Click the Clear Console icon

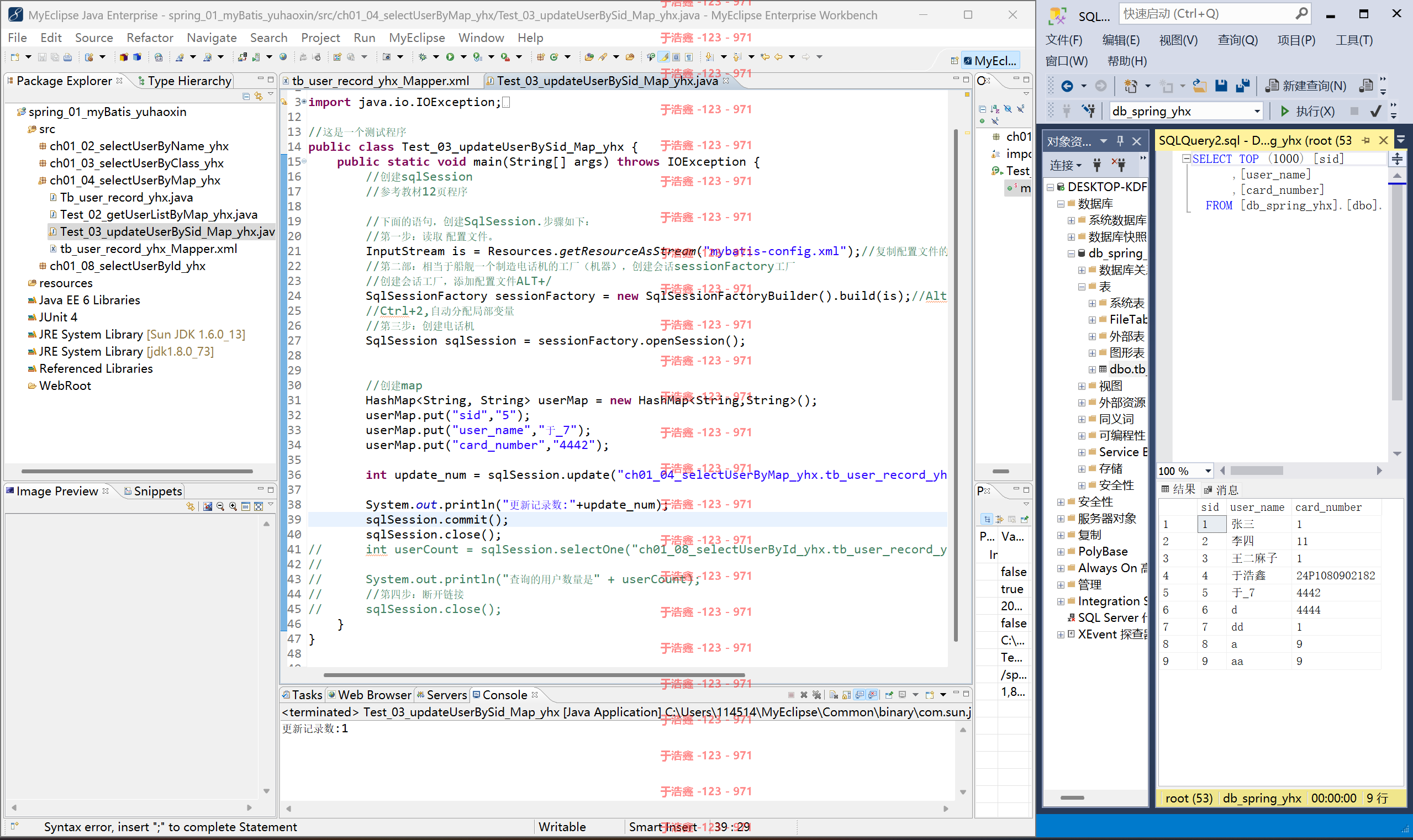tap(834, 695)
